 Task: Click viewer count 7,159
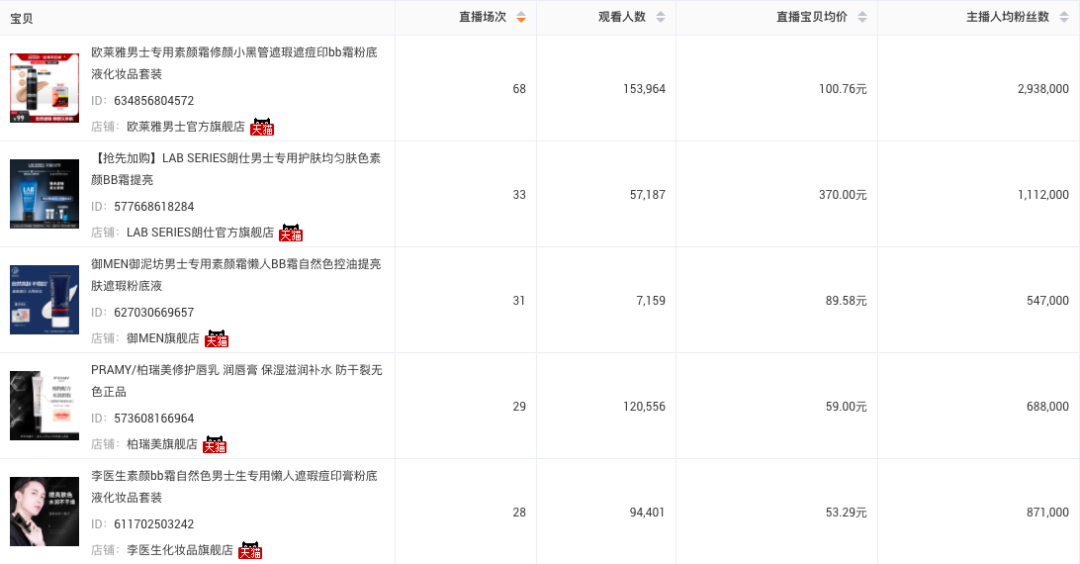point(651,301)
